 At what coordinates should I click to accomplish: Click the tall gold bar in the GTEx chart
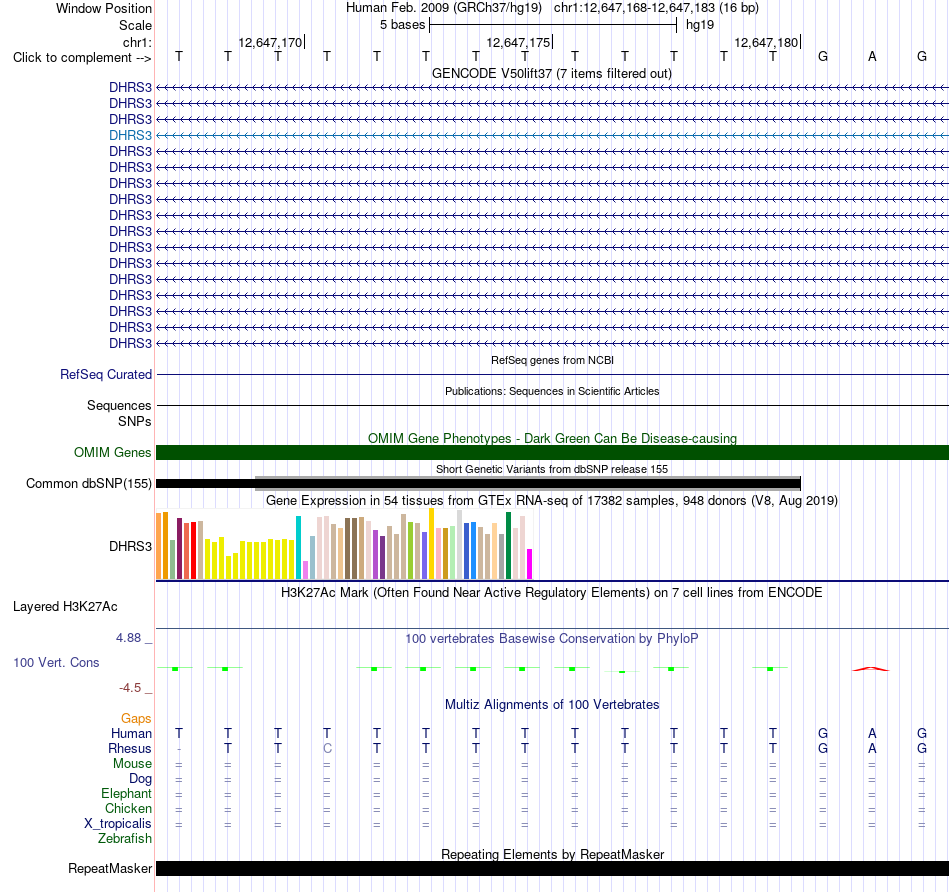click(431, 544)
